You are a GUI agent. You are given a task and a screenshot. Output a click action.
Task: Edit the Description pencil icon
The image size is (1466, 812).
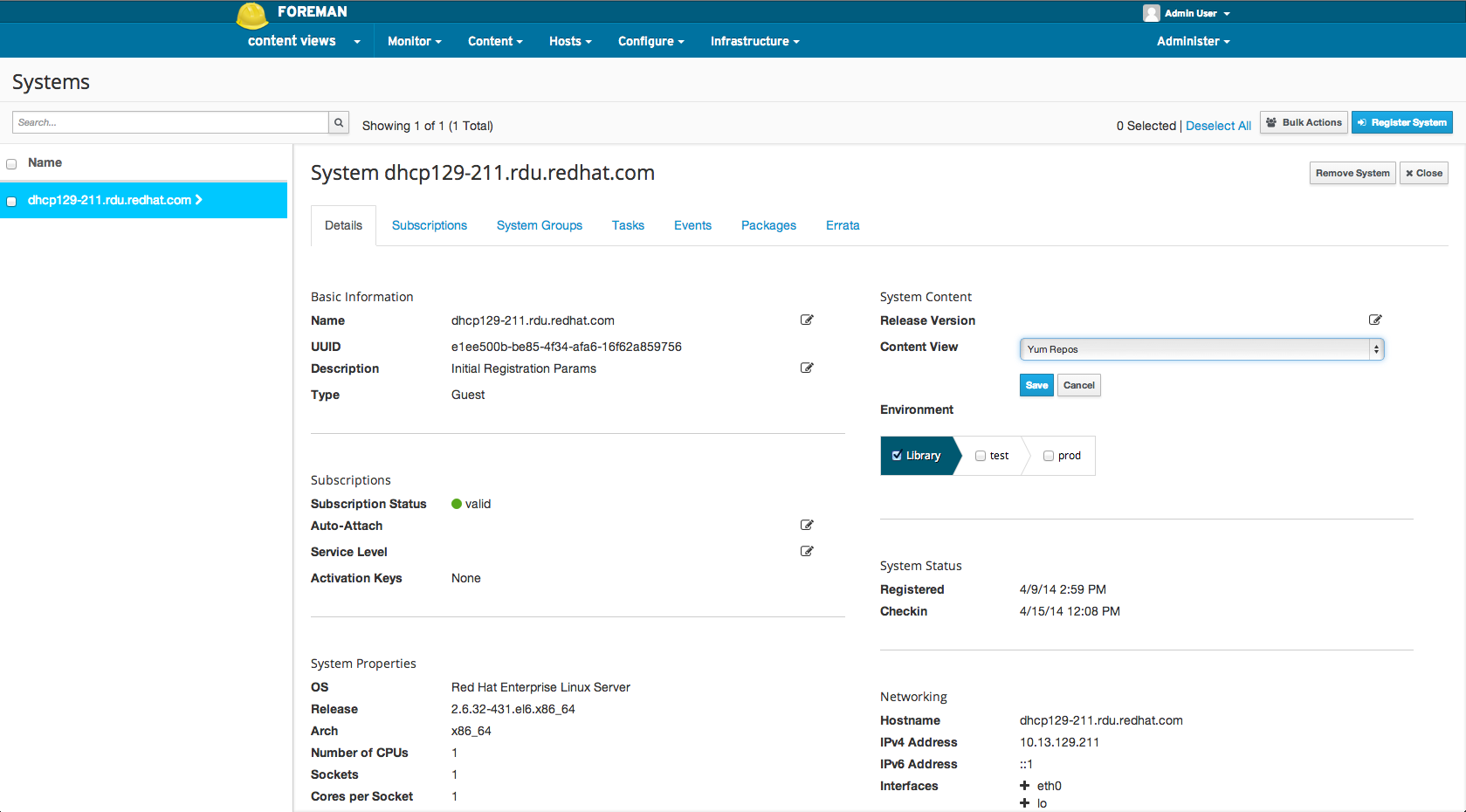[x=807, y=368]
